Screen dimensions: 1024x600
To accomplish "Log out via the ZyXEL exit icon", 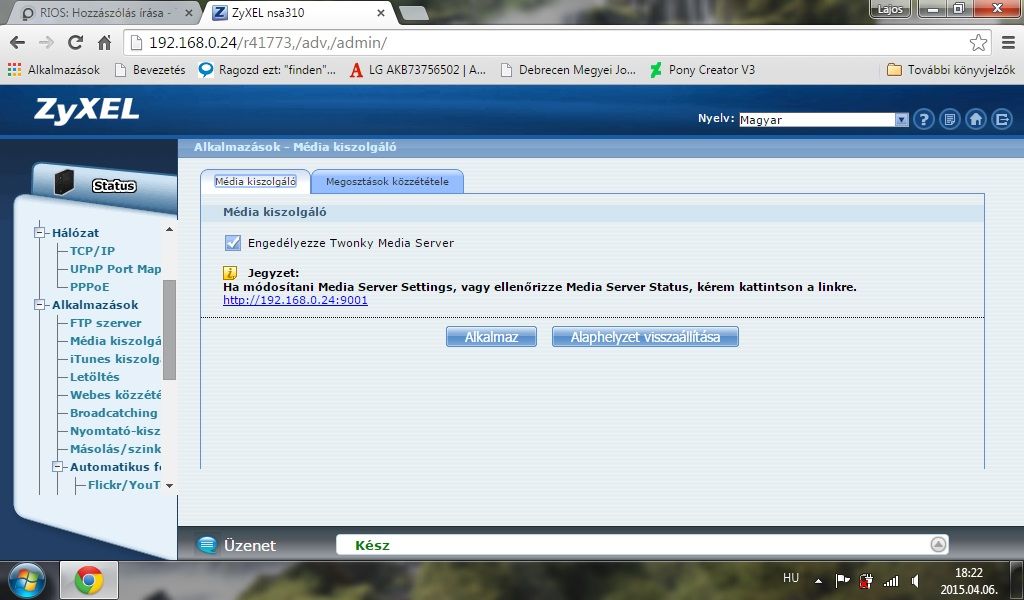I will (x=1002, y=119).
